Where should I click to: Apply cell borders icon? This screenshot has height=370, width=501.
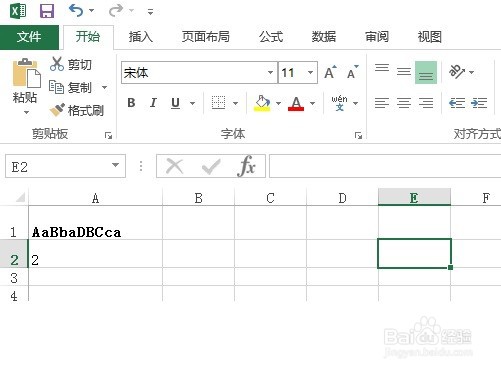[x=218, y=103]
